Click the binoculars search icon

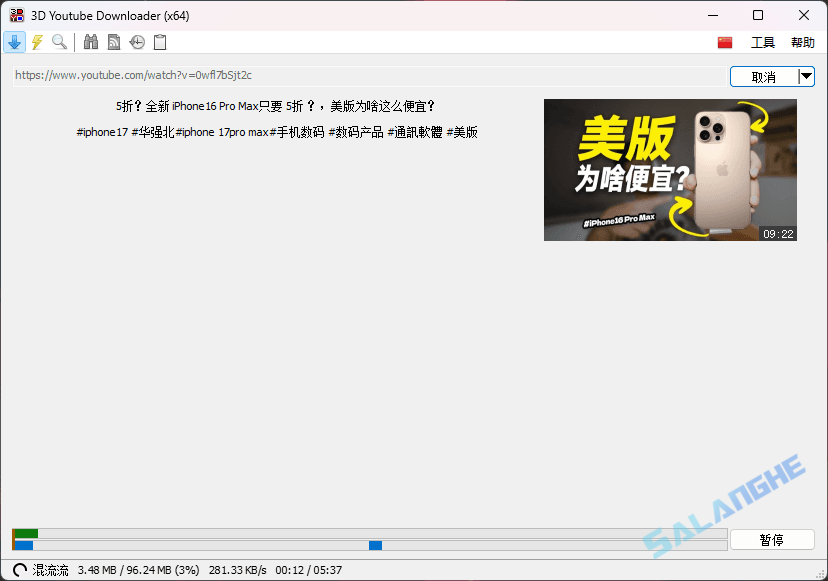pyautogui.click(x=90, y=42)
